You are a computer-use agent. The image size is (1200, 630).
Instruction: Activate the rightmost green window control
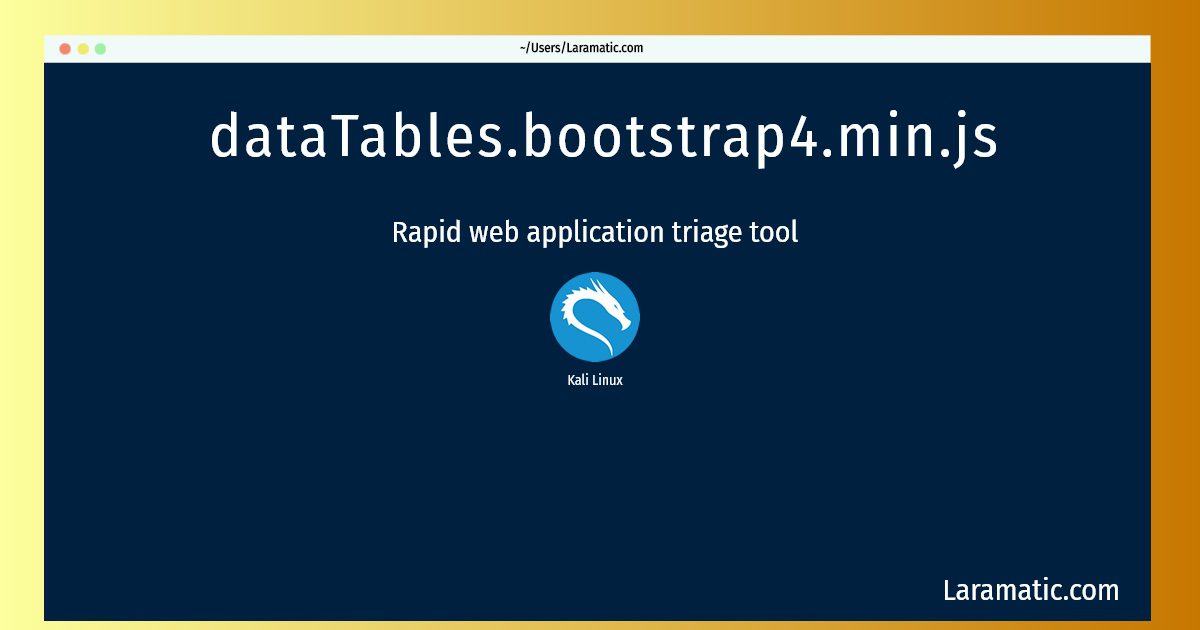pyautogui.click(x=100, y=47)
